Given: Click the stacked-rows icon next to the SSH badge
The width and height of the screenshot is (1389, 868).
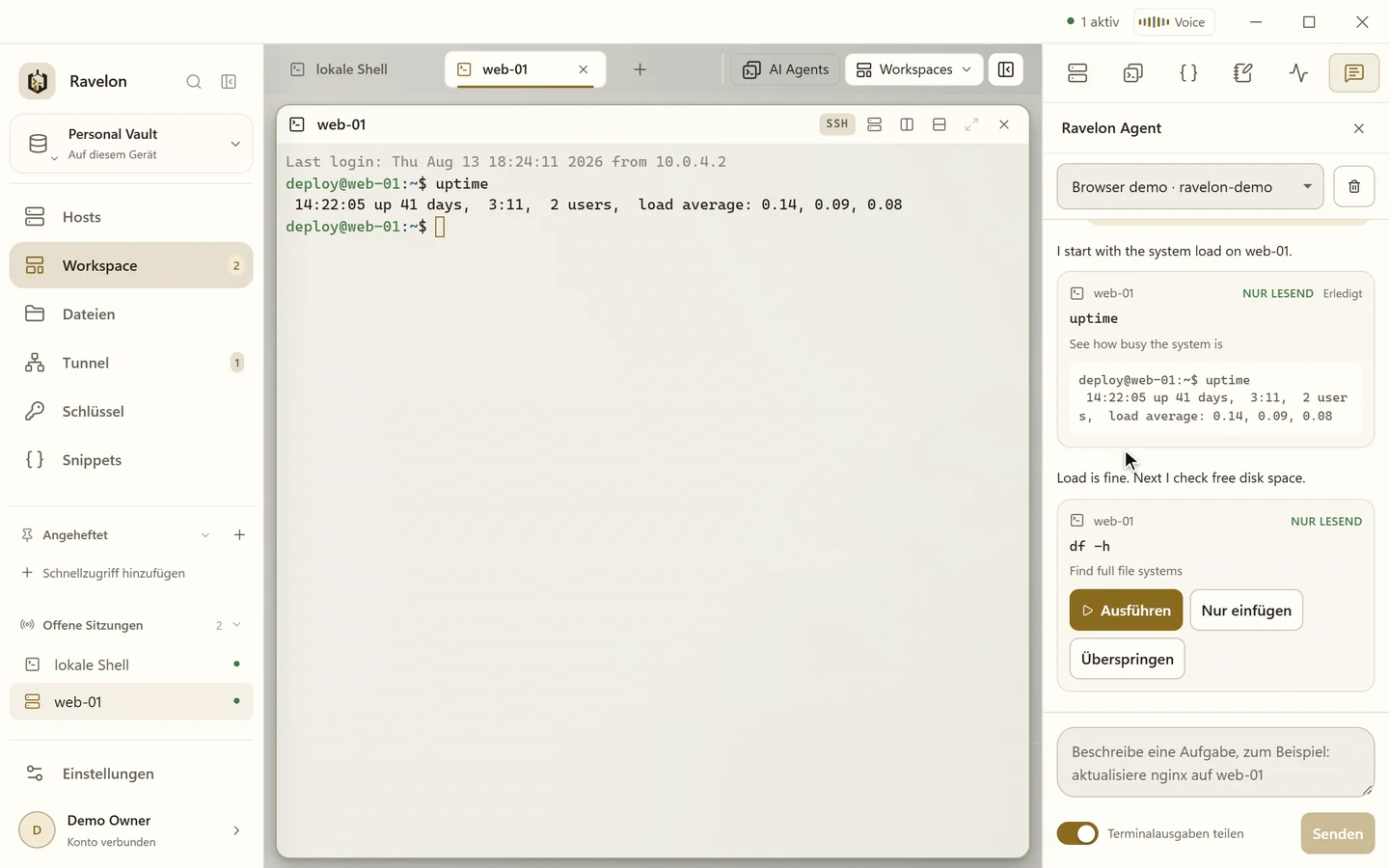Looking at the screenshot, I should [x=875, y=124].
